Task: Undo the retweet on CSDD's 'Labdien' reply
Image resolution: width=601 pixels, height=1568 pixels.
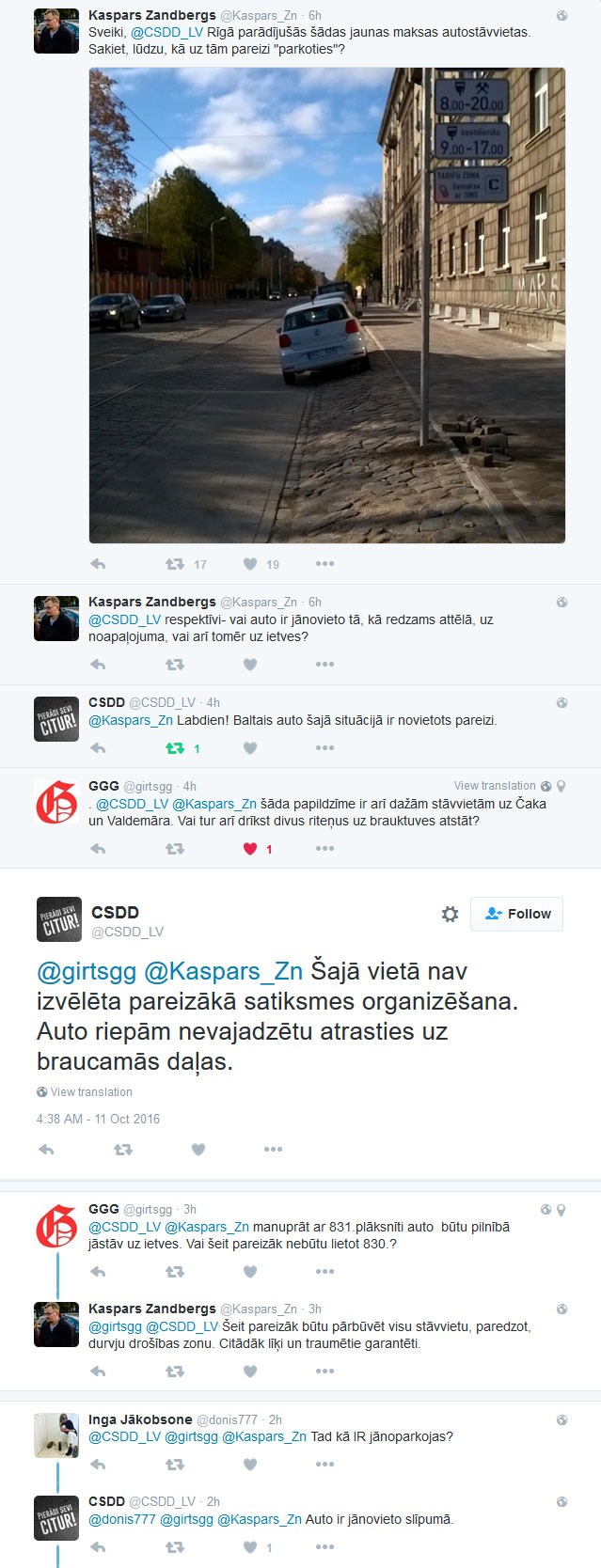Action: pos(175,748)
